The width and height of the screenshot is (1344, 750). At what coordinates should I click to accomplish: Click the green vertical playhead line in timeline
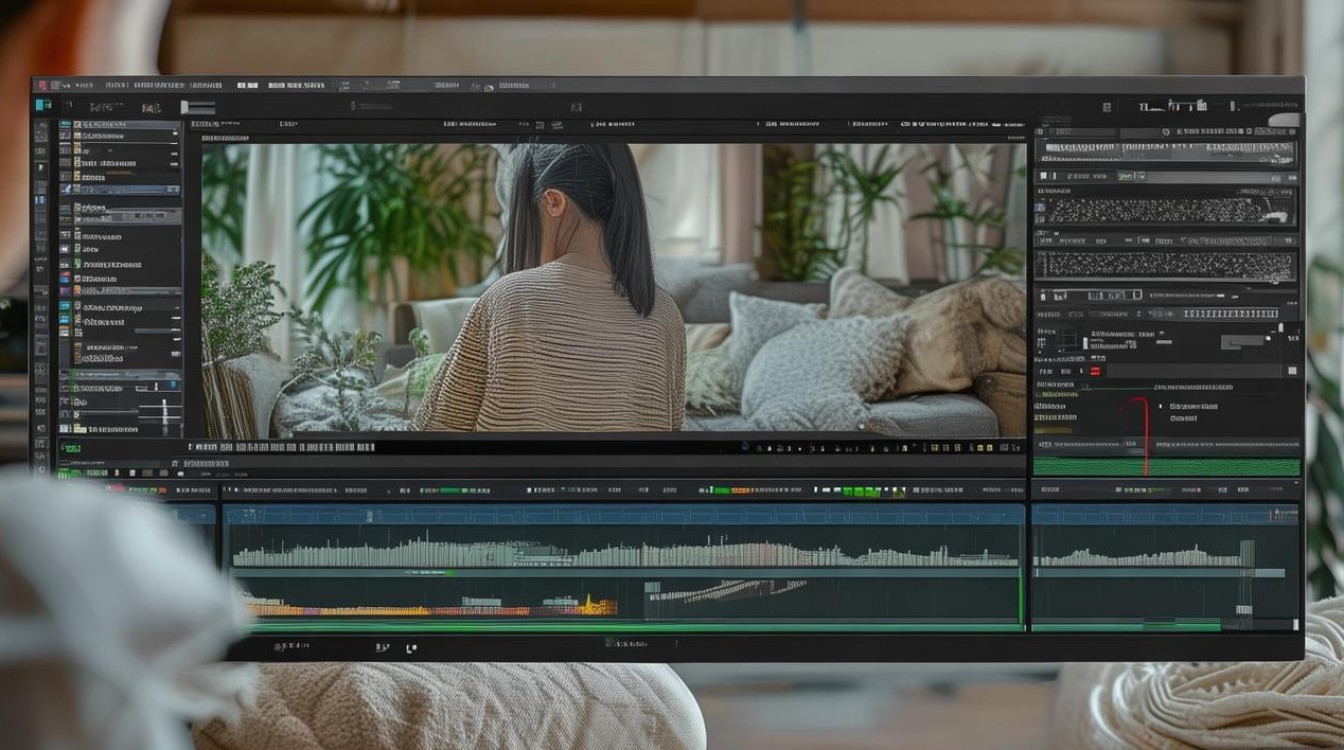pos(1021,598)
